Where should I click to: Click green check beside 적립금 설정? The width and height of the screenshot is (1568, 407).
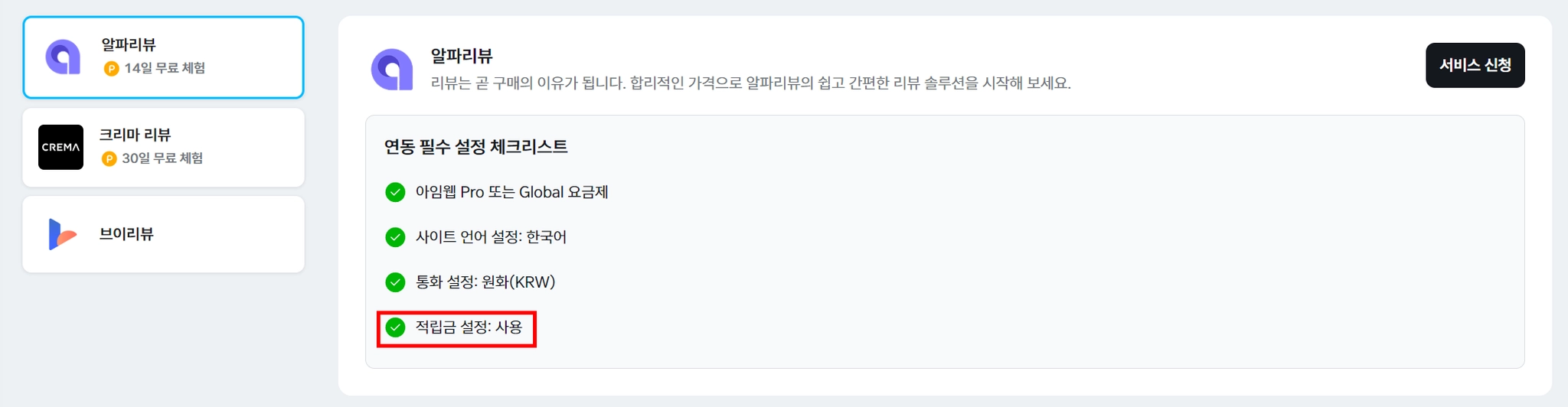[x=395, y=327]
